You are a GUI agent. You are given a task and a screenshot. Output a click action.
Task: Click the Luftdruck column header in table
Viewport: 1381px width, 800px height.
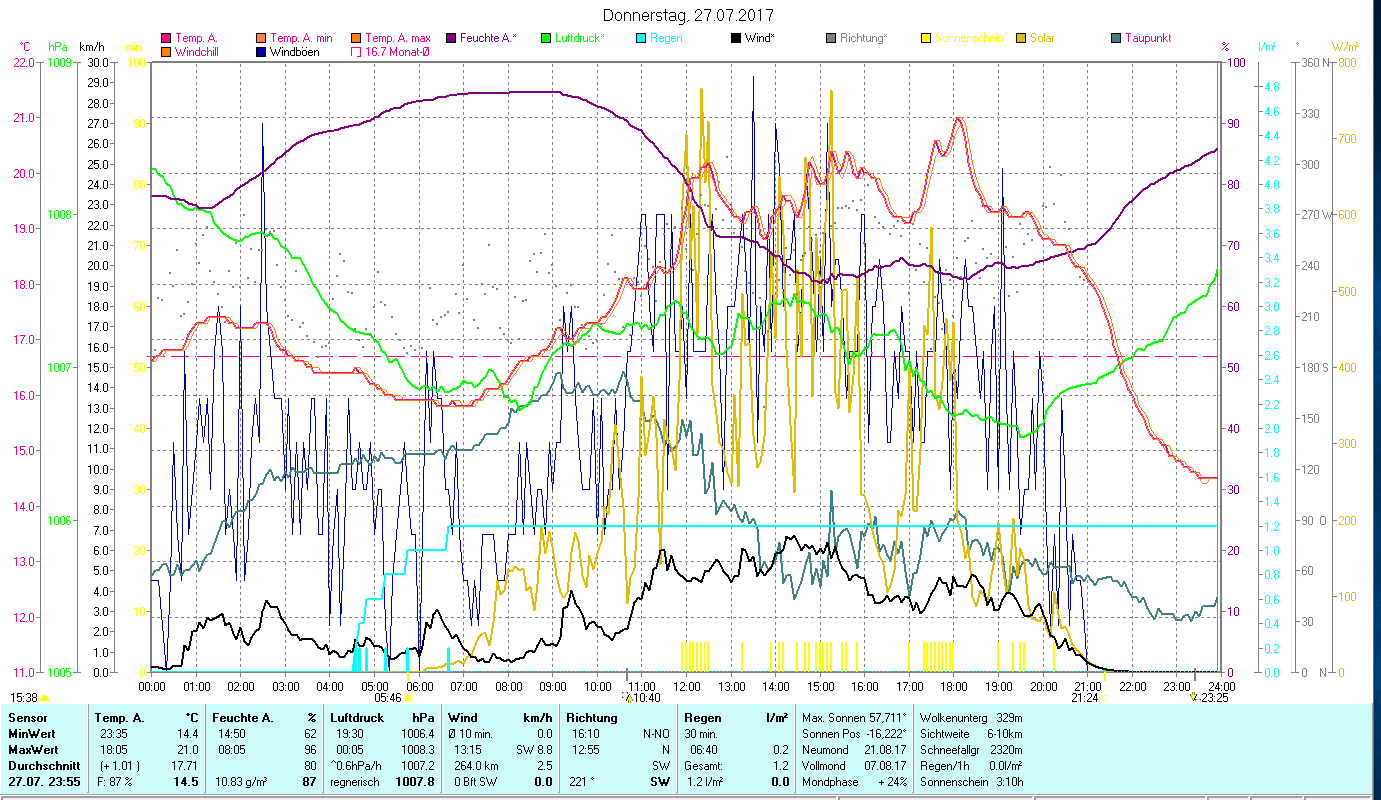point(356,718)
